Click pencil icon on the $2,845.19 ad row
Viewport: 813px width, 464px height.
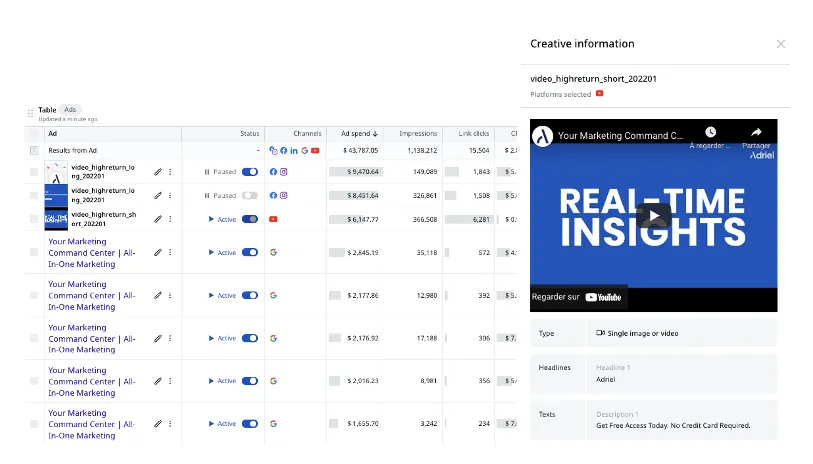coord(158,252)
